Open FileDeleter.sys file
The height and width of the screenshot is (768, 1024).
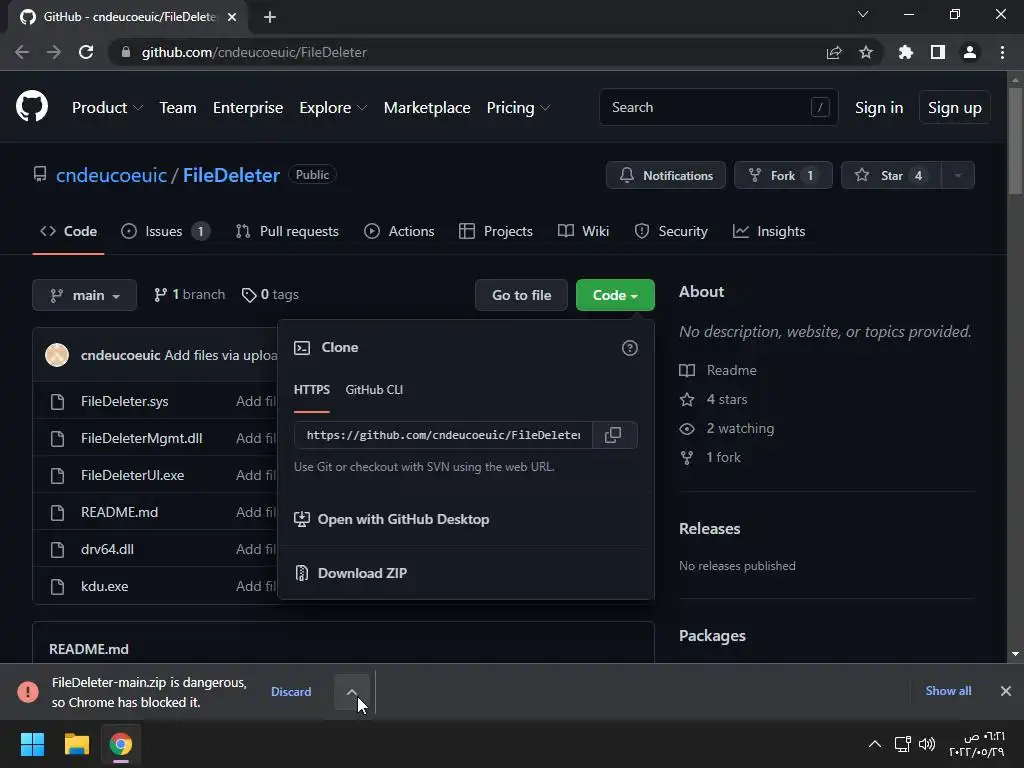125,402
